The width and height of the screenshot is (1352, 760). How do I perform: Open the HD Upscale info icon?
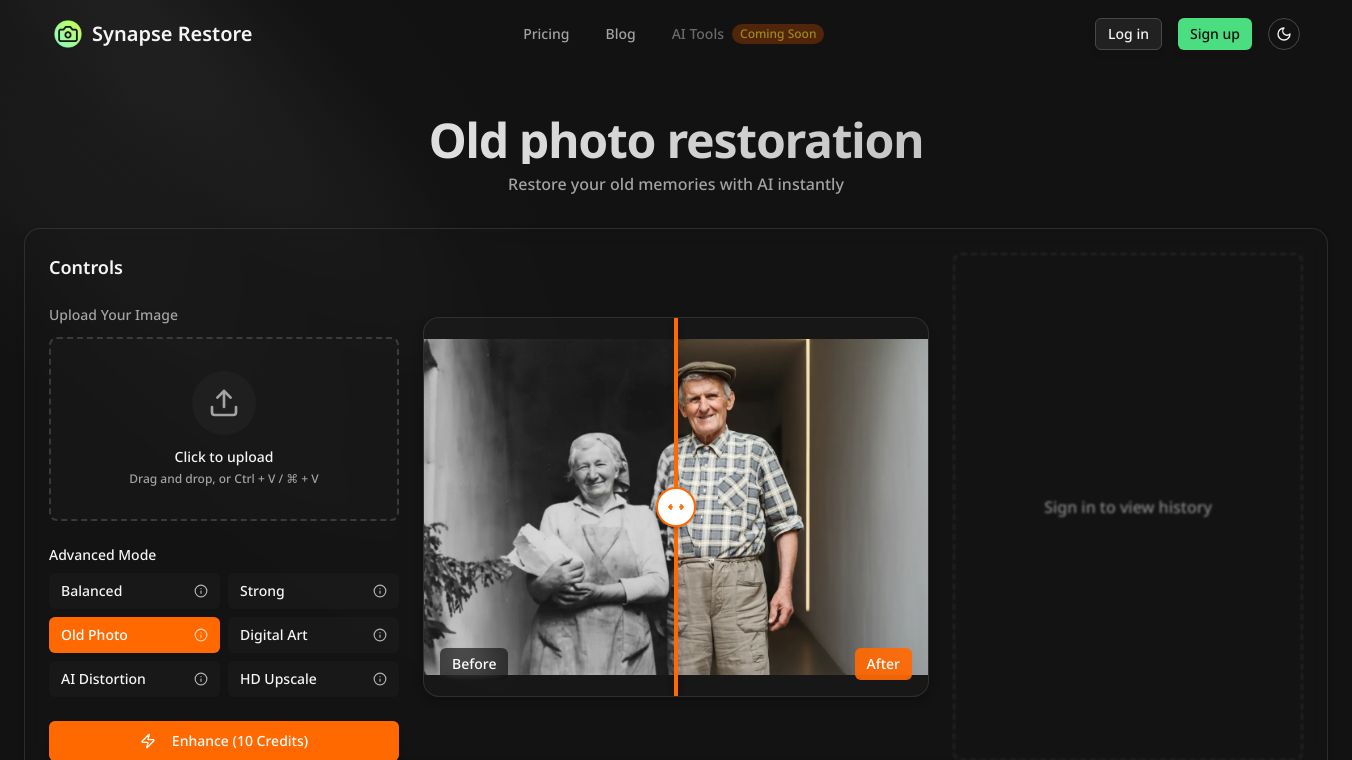380,679
